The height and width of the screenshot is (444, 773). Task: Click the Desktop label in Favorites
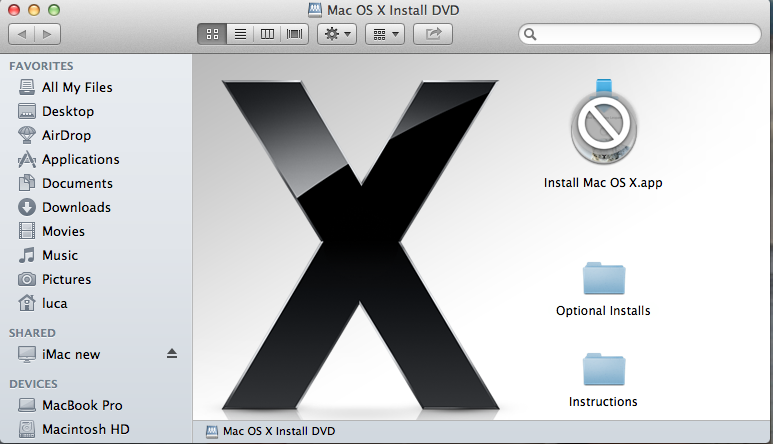(68, 111)
